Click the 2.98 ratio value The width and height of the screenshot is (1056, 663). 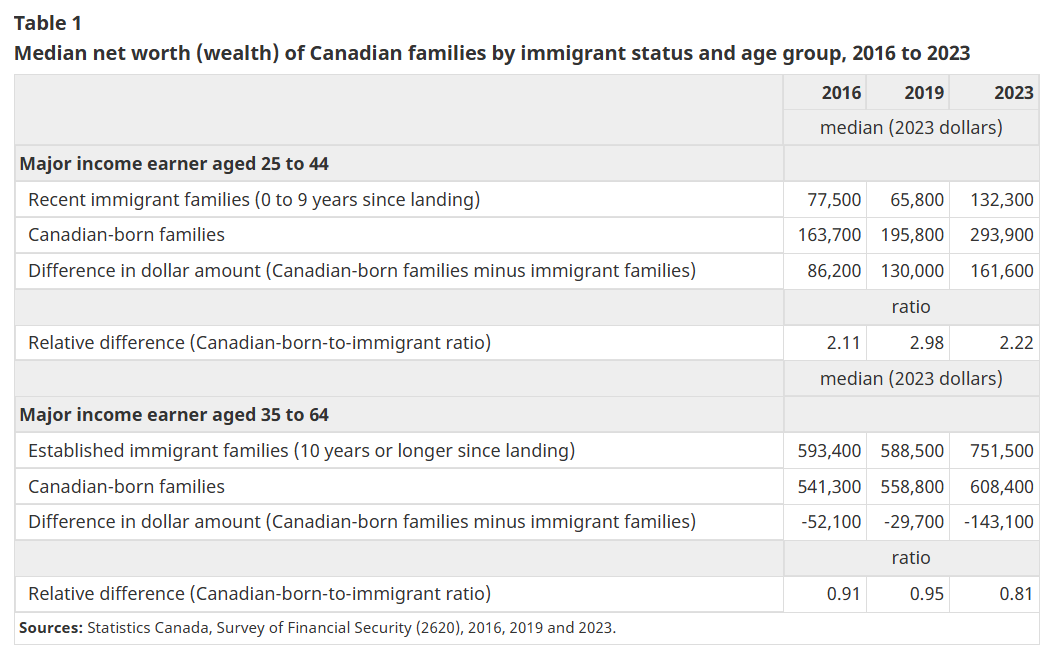[926, 343]
